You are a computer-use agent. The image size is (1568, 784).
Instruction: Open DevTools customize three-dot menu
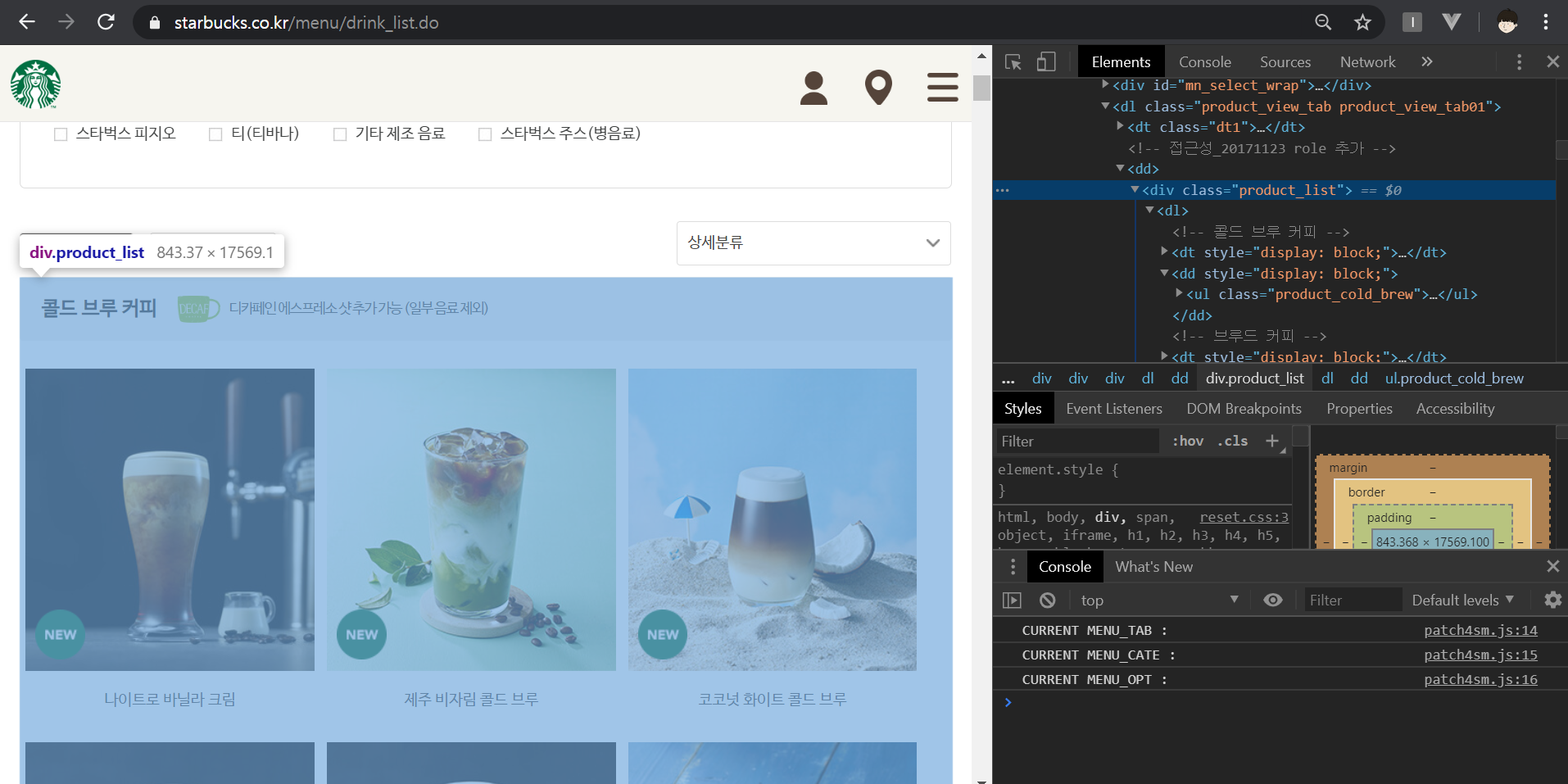[1519, 62]
